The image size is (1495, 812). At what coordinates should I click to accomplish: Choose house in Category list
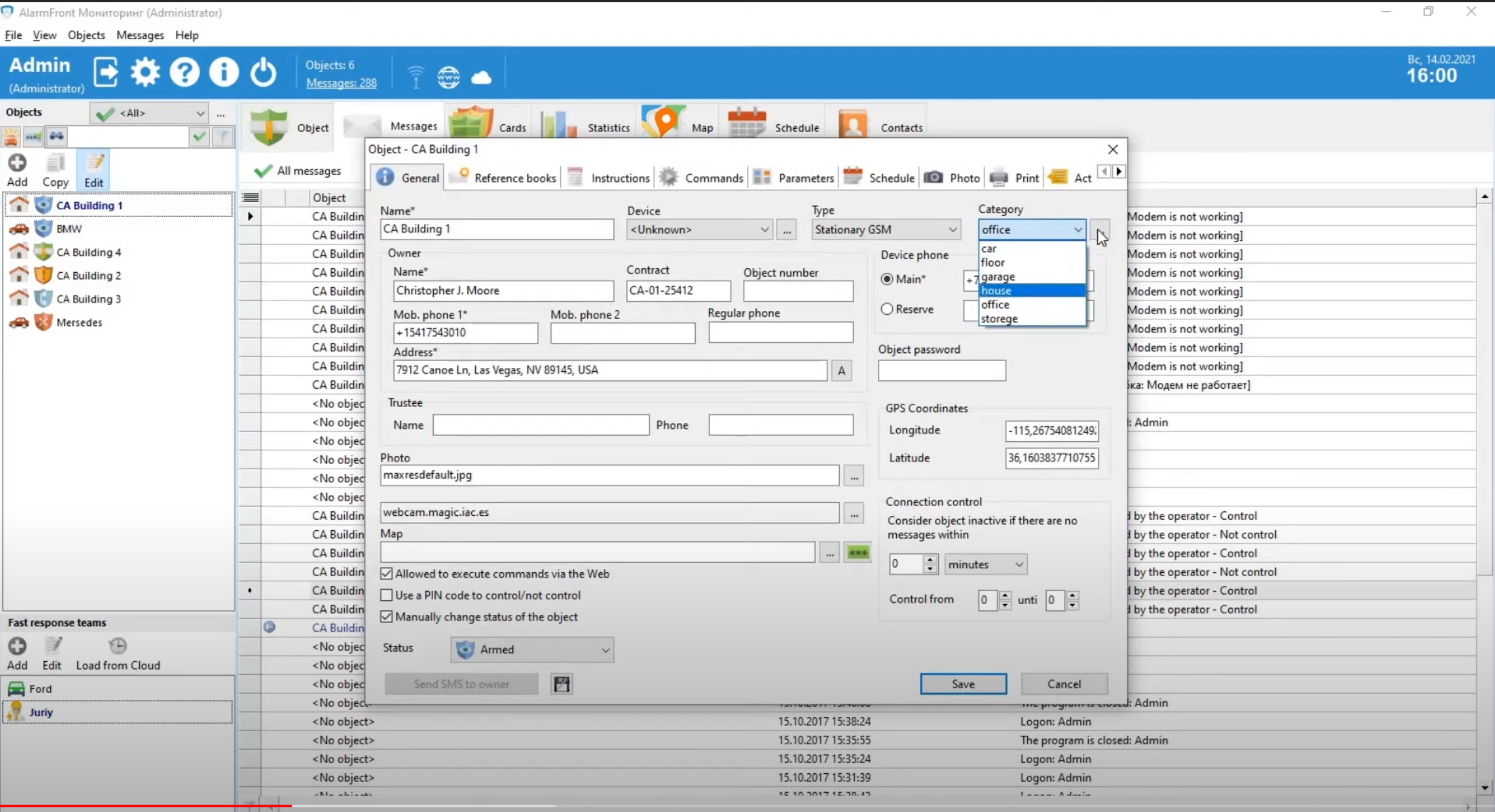click(x=1032, y=290)
